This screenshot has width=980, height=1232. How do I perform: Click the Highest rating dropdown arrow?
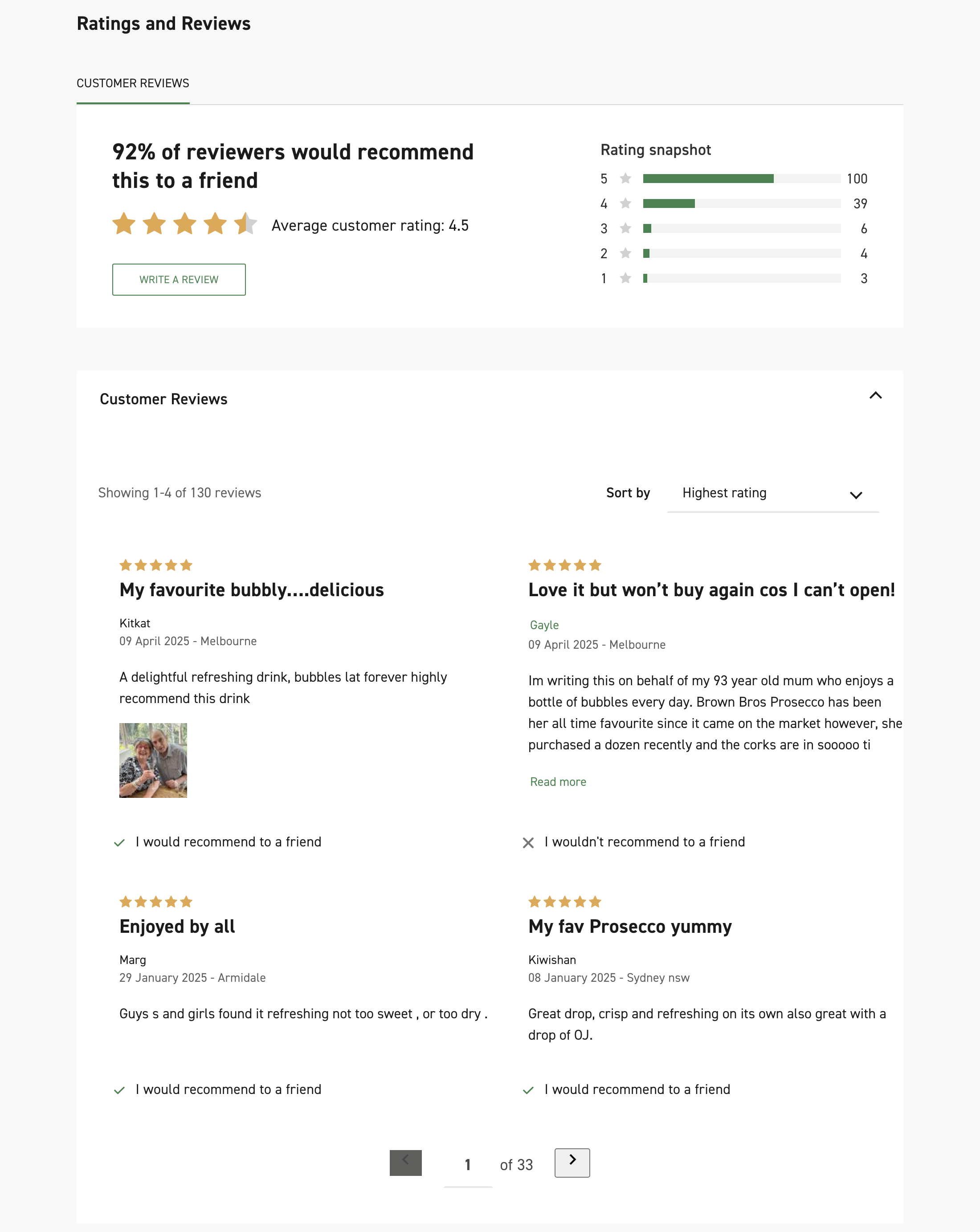pyautogui.click(x=855, y=495)
